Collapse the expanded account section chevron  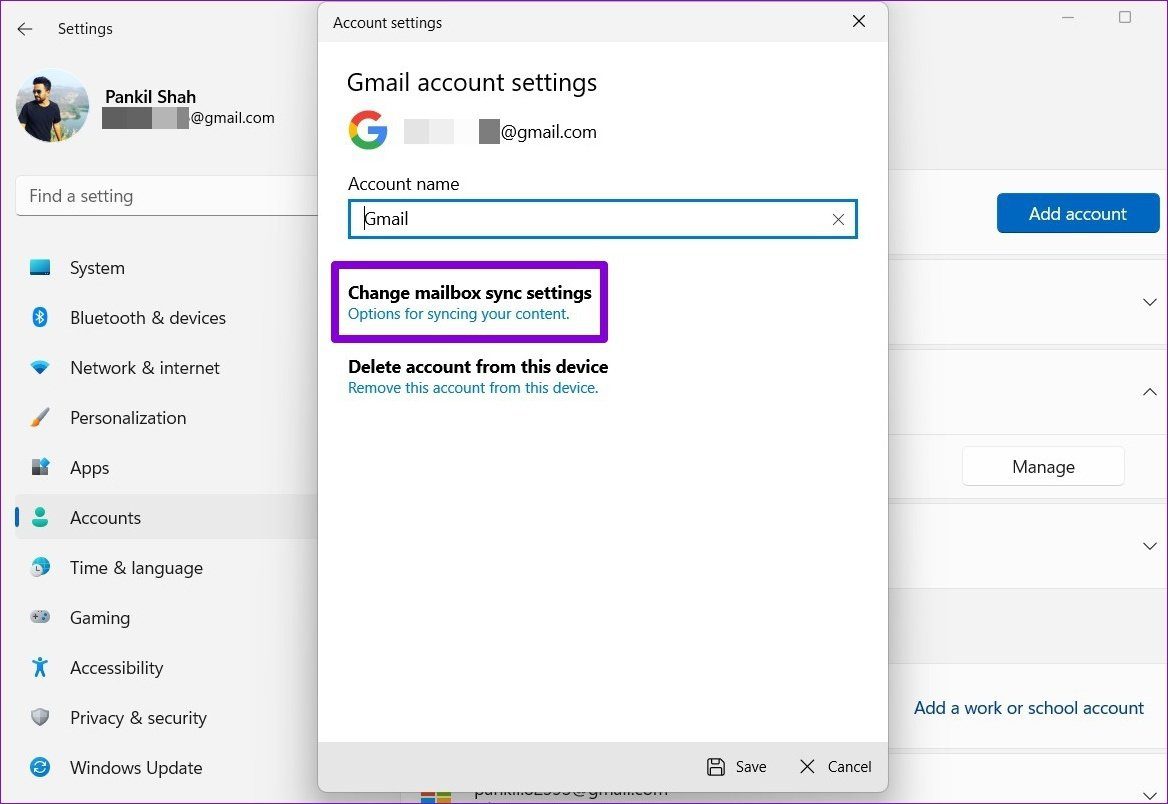1149,392
